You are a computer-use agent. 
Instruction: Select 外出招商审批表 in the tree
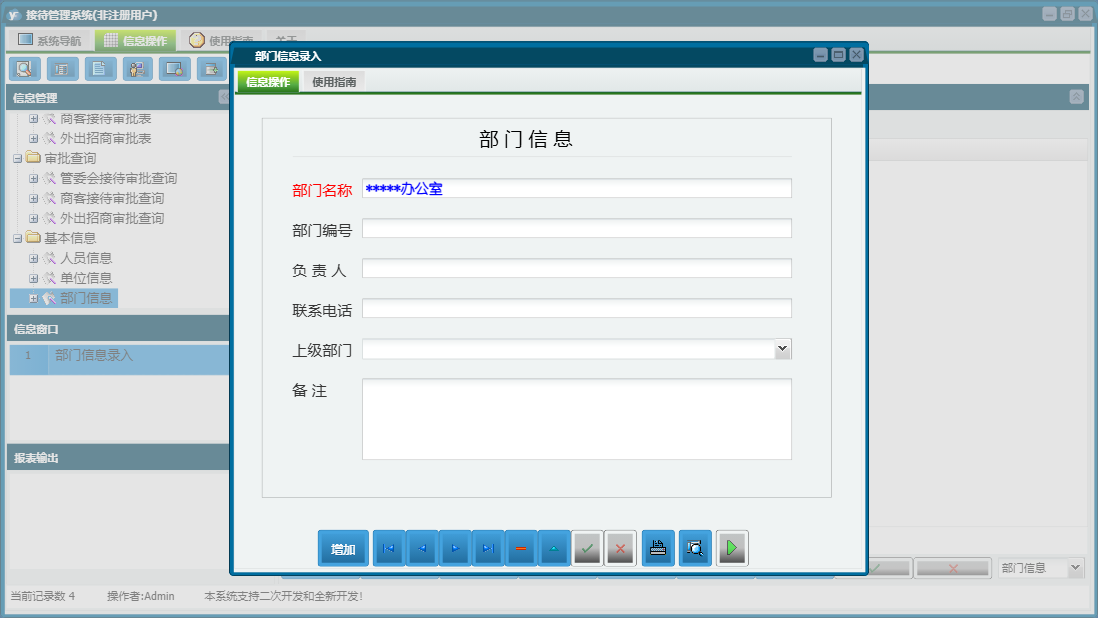point(106,139)
